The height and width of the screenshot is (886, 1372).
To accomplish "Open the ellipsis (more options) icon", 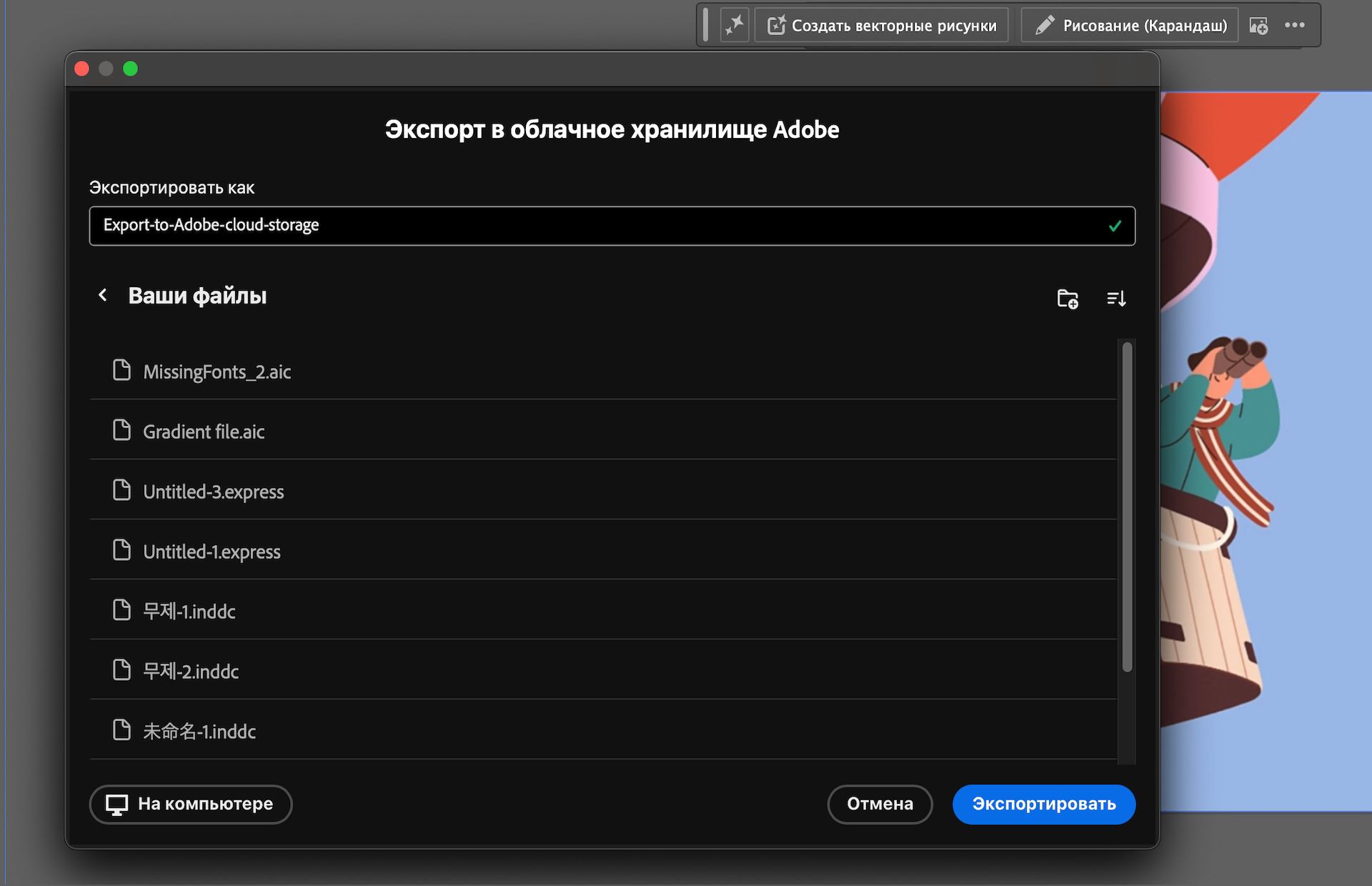I will tap(1294, 25).
